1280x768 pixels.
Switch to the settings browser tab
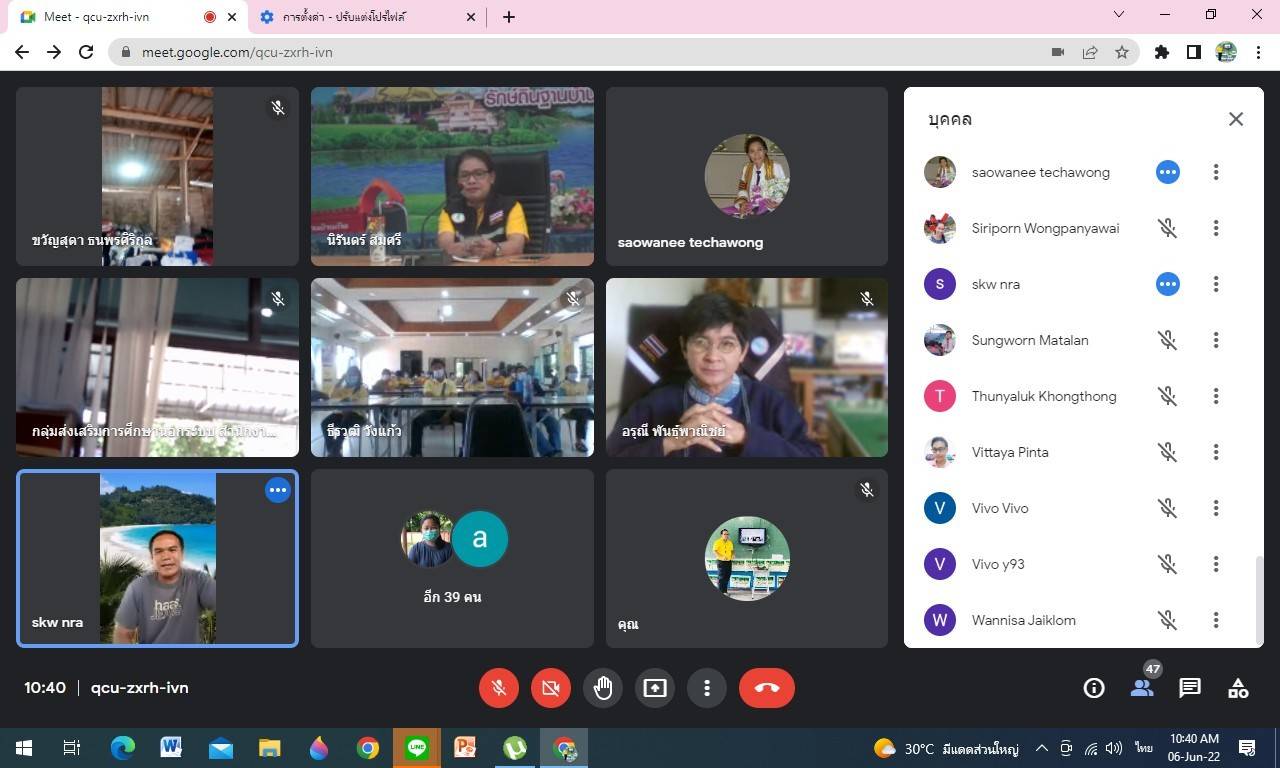[x=345, y=17]
